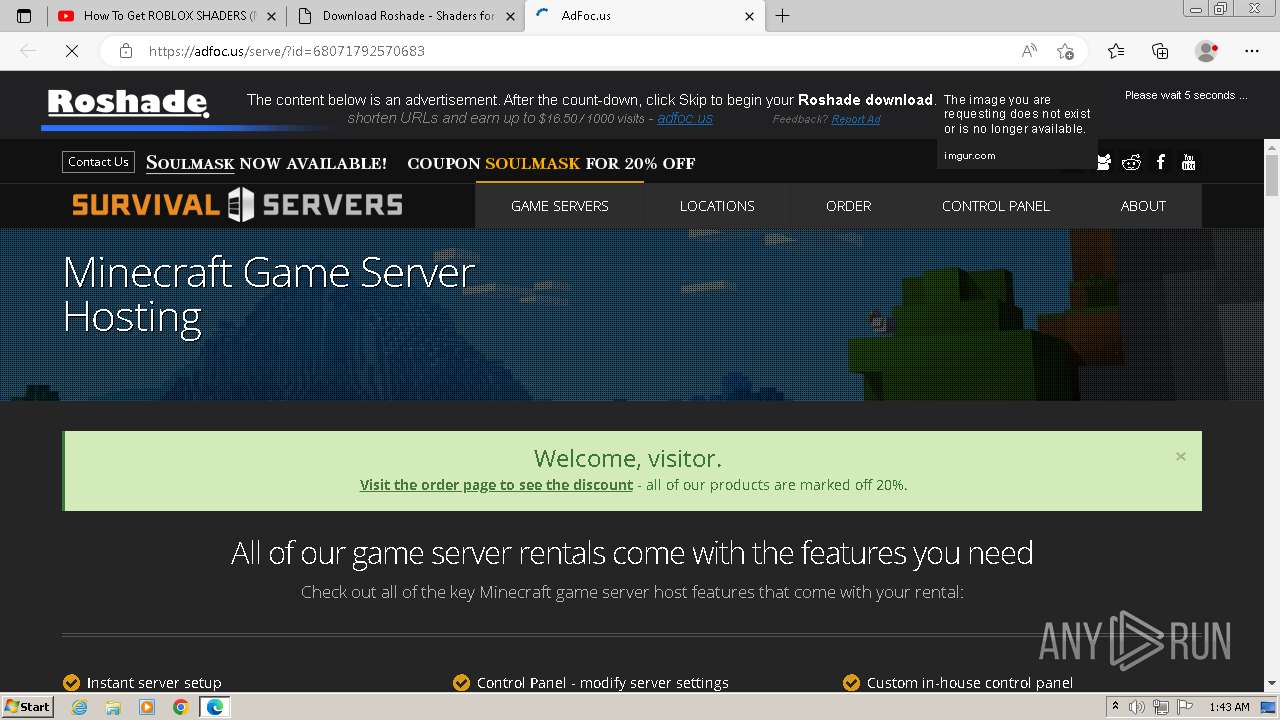The width and height of the screenshot is (1280, 720).
Task: Go back using the browser back arrow
Action: pyautogui.click(x=28, y=51)
